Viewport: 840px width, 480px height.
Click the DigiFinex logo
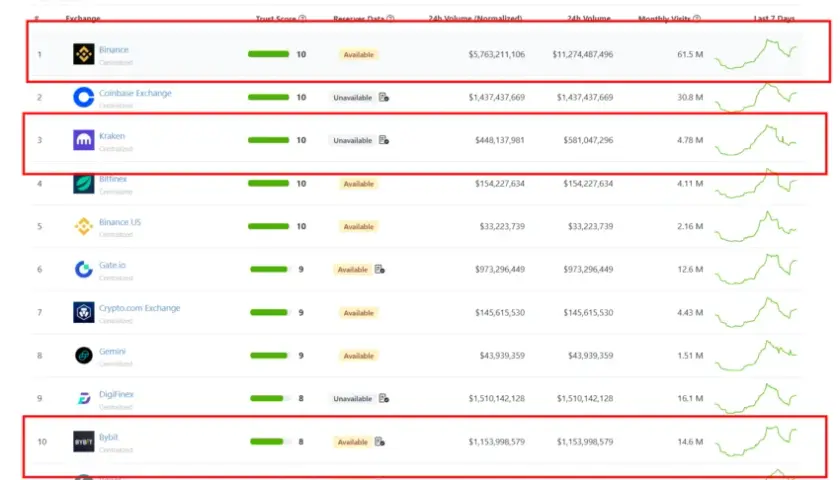point(84,398)
